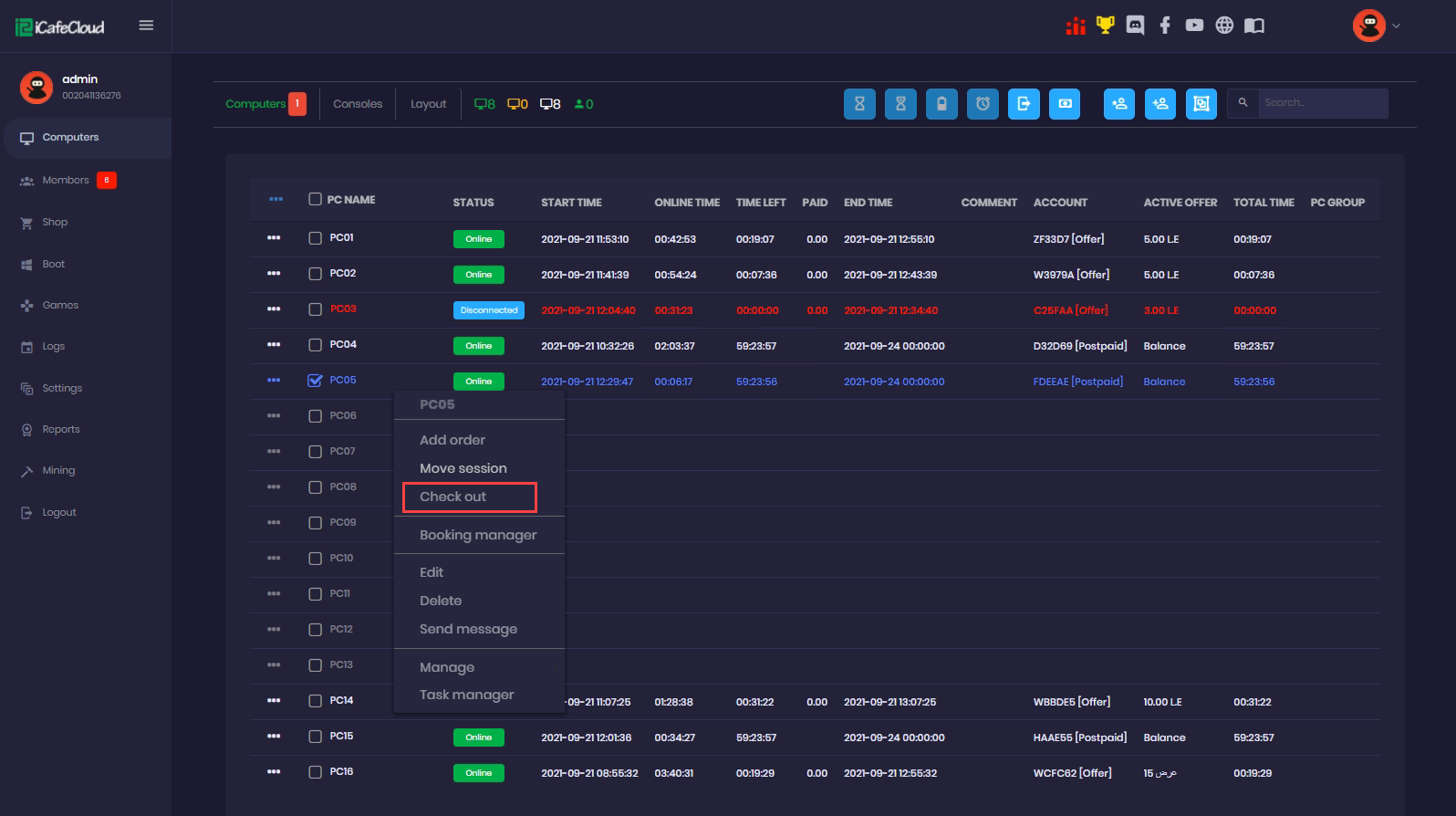Click the exit arrow toolbar icon

[1024, 104]
